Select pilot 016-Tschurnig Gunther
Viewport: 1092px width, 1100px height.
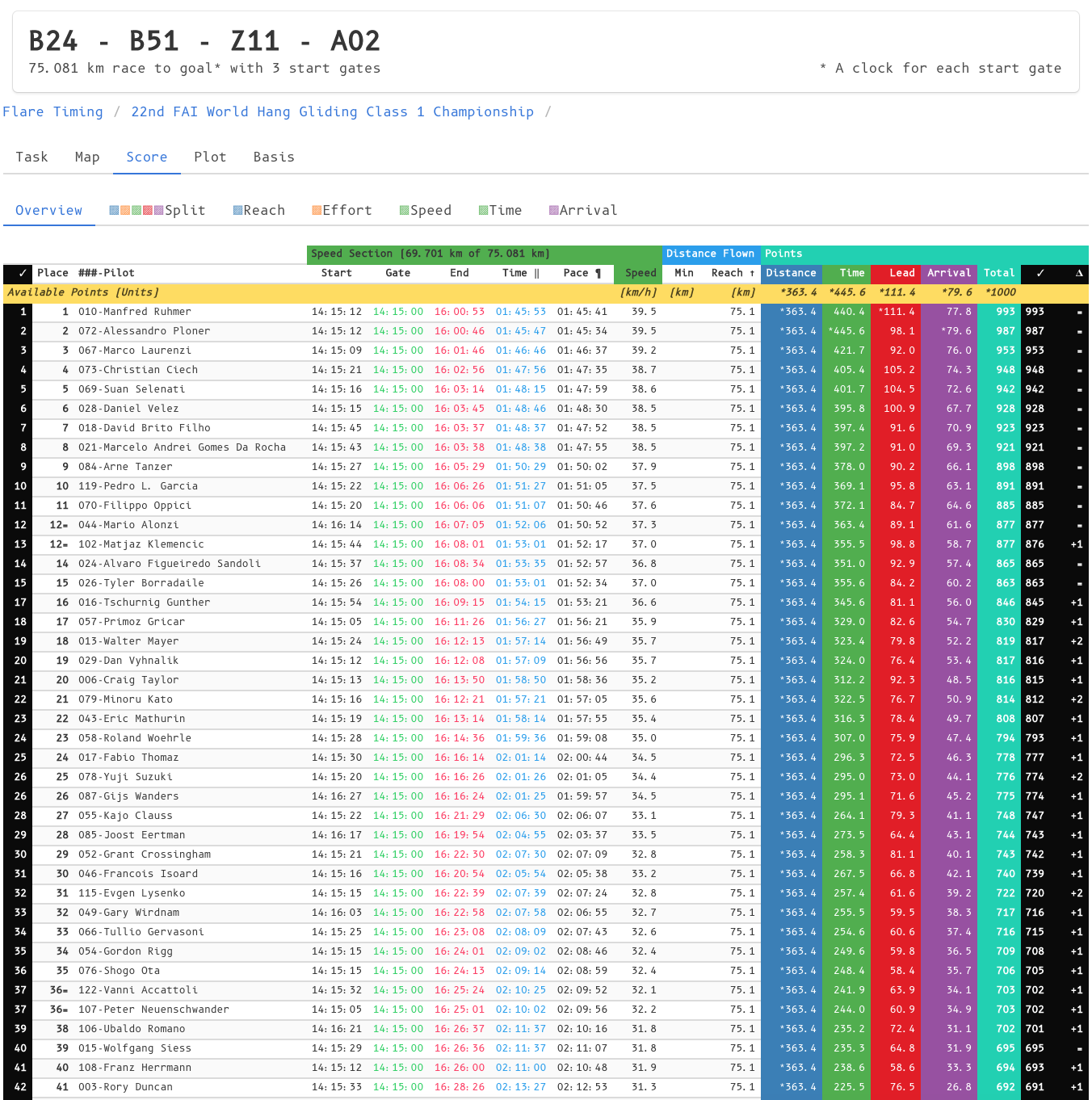(x=144, y=602)
